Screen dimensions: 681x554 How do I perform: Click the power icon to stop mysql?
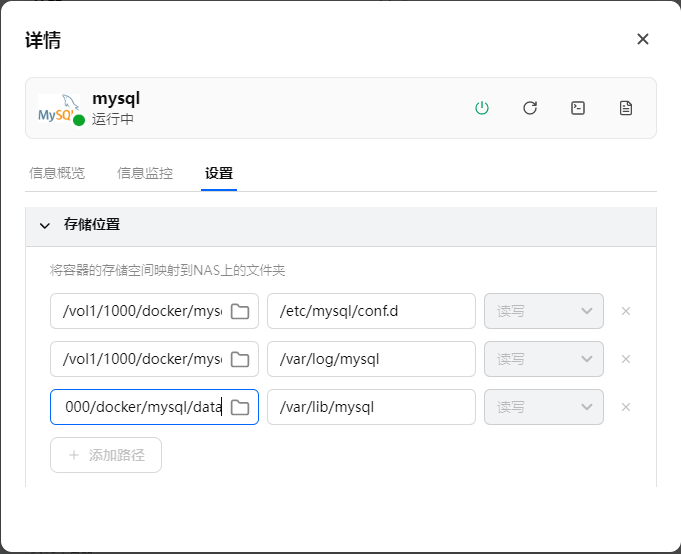482,108
